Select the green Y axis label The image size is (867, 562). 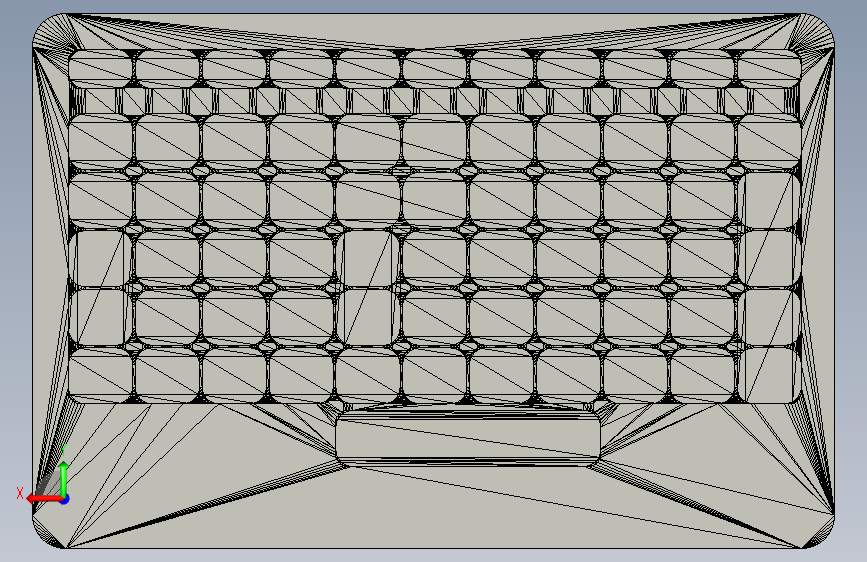[63, 450]
